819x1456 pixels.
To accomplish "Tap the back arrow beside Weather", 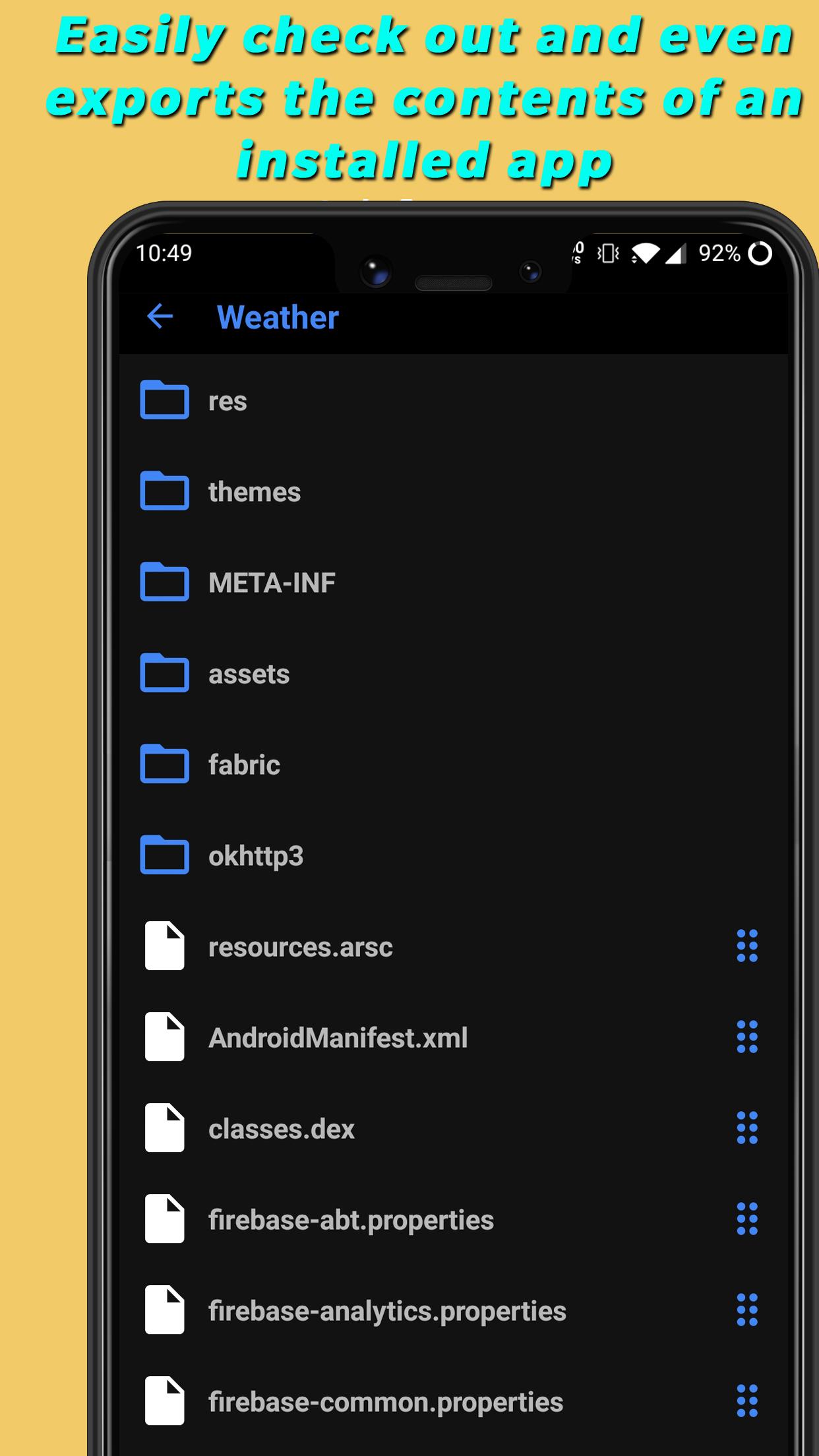I will tap(160, 317).
